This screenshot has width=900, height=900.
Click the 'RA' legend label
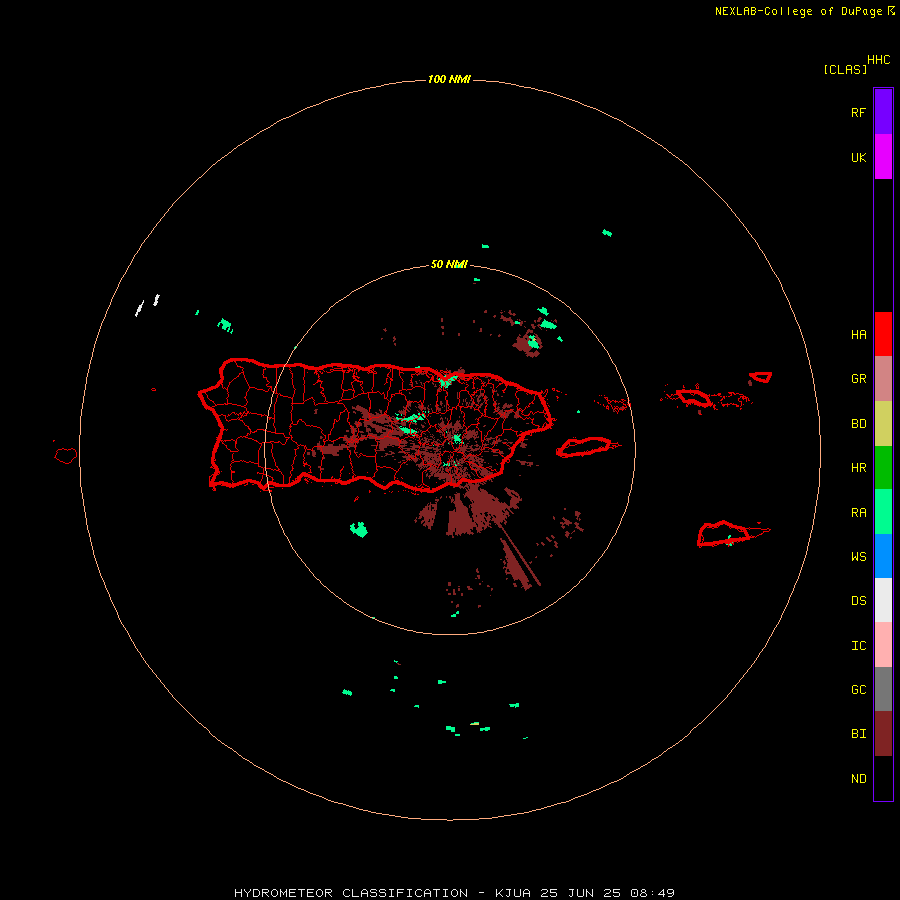tap(858, 513)
